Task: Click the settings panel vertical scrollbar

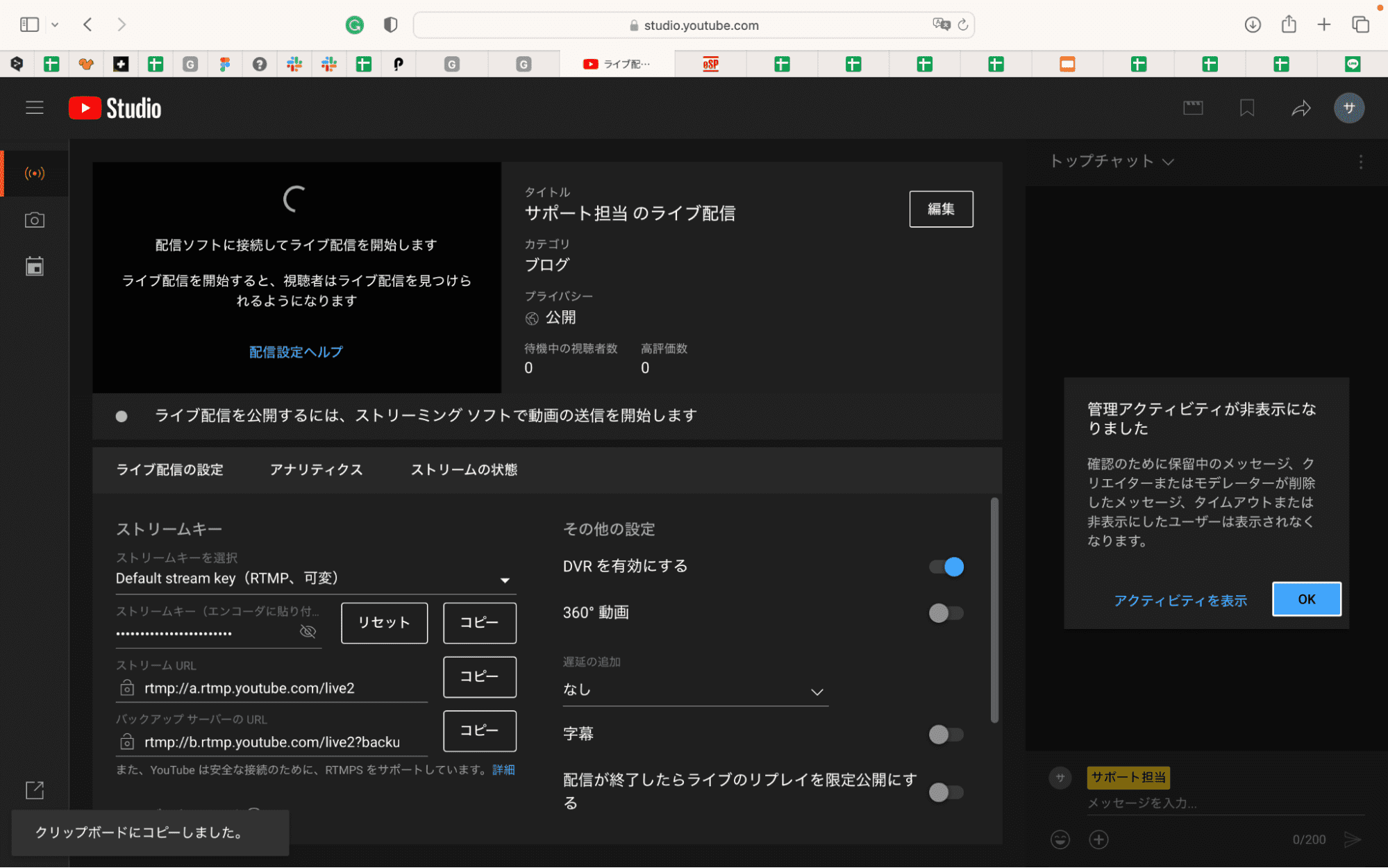Action: pos(994,610)
